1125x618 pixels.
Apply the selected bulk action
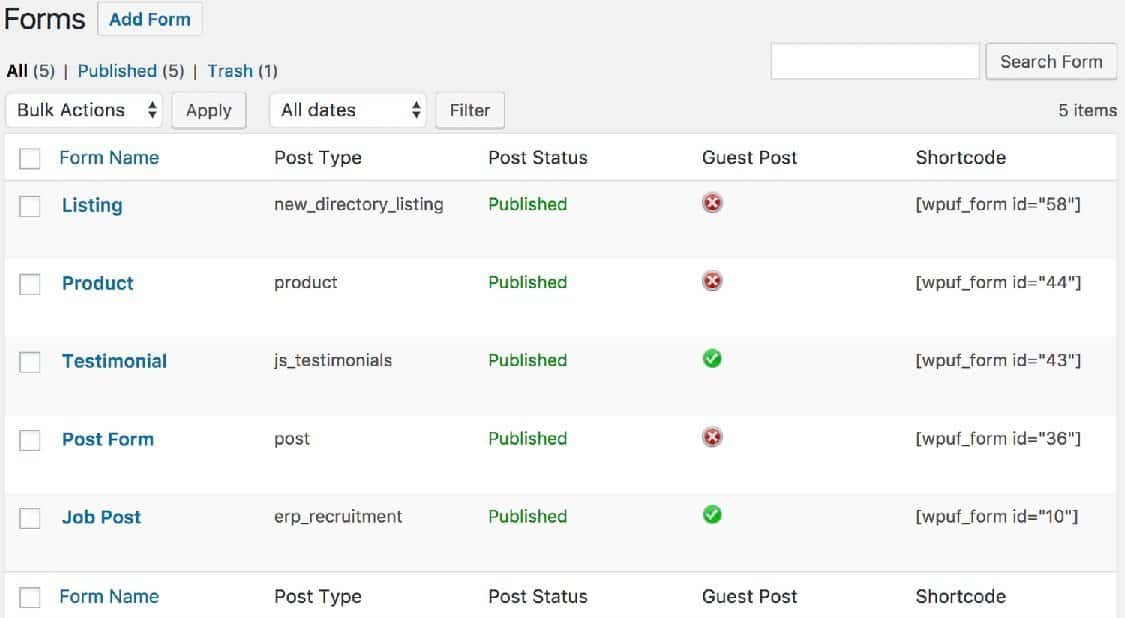click(x=208, y=110)
